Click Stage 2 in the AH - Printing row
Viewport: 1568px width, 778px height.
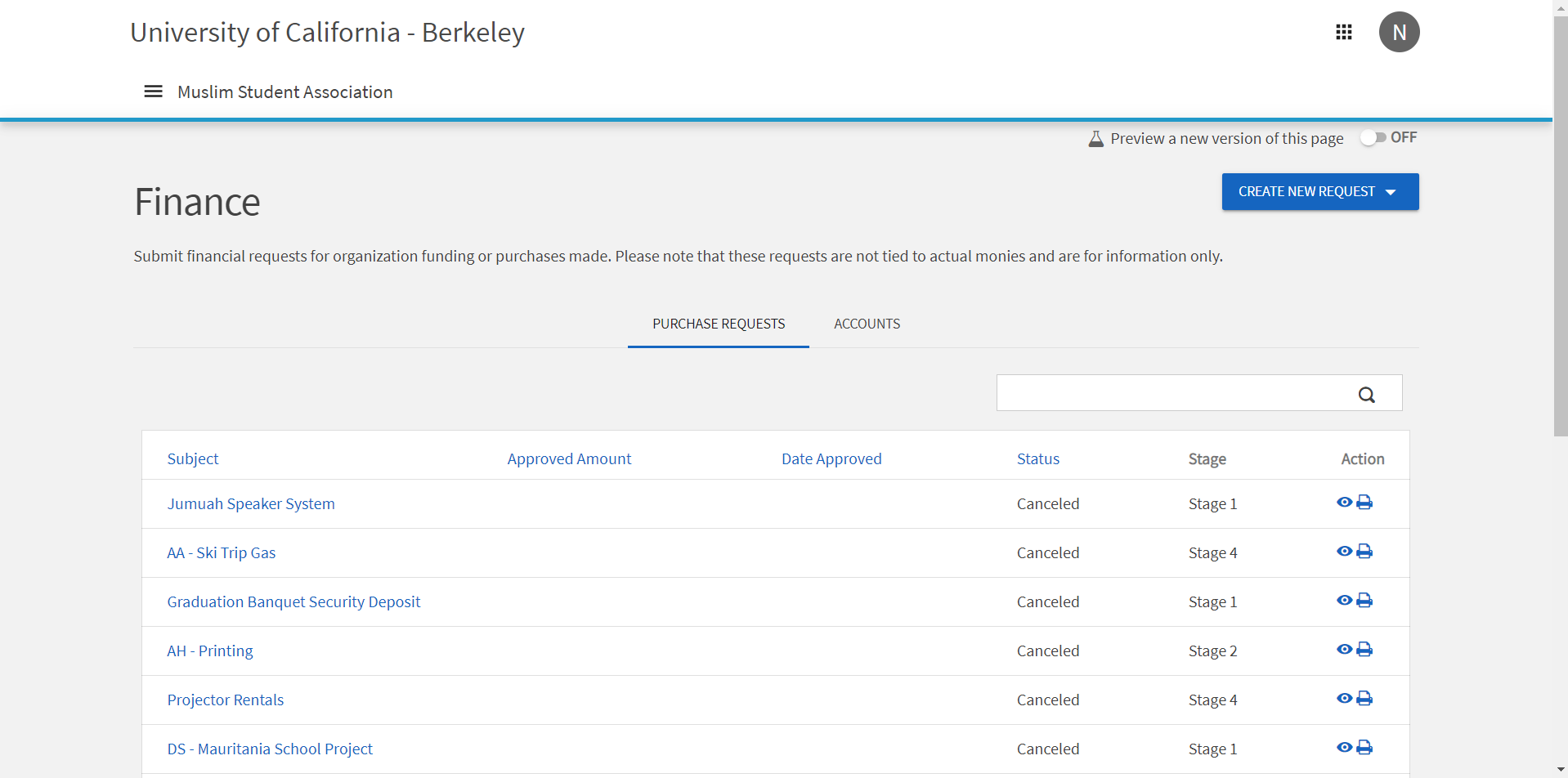(x=1213, y=651)
